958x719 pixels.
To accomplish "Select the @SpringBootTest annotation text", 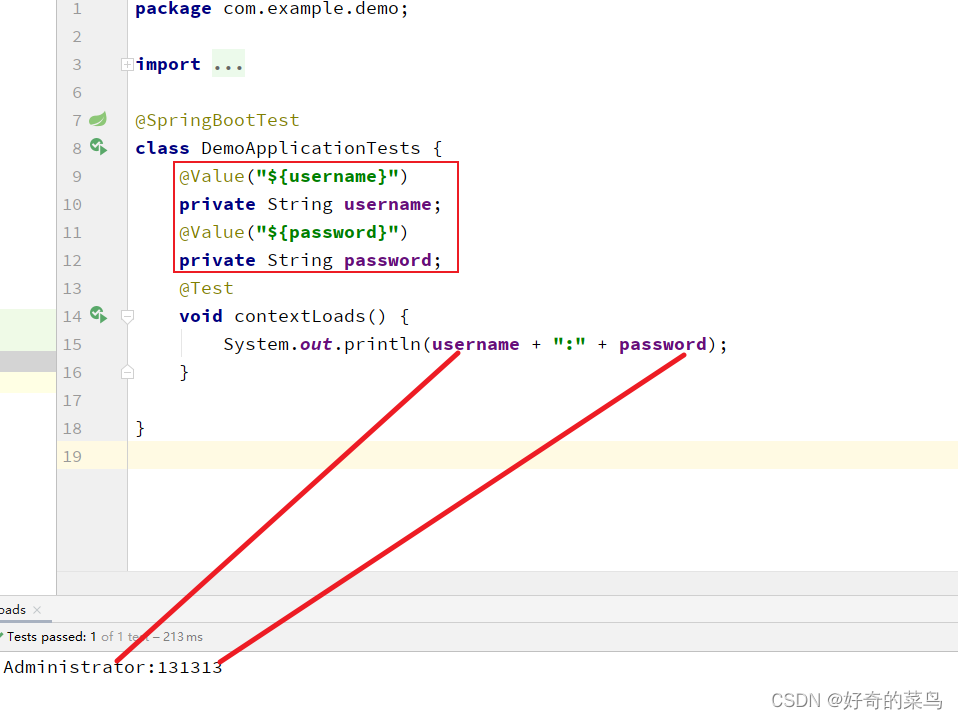I will [x=217, y=119].
